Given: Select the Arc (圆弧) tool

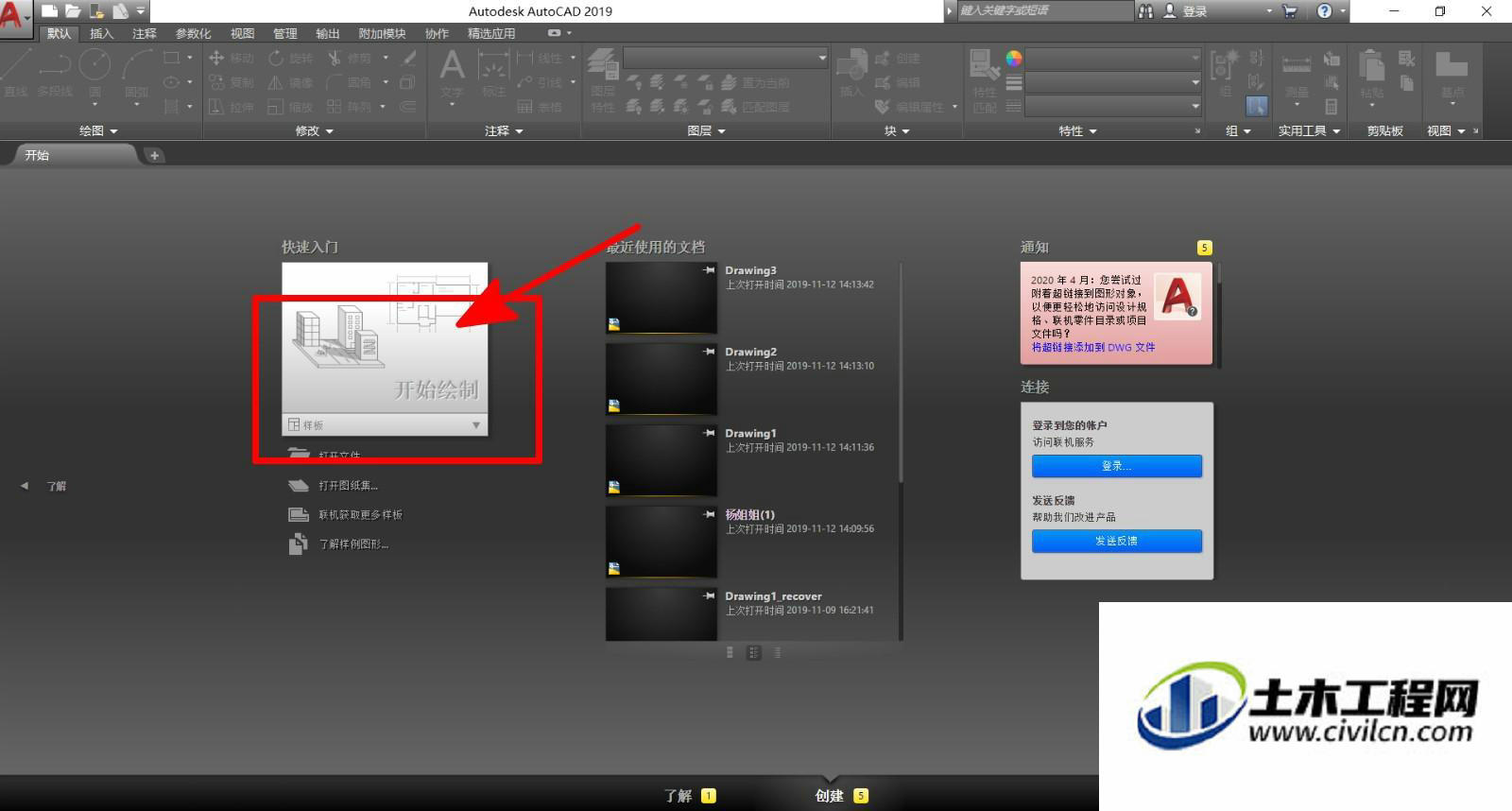Looking at the screenshot, I should click(x=137, y=74).
